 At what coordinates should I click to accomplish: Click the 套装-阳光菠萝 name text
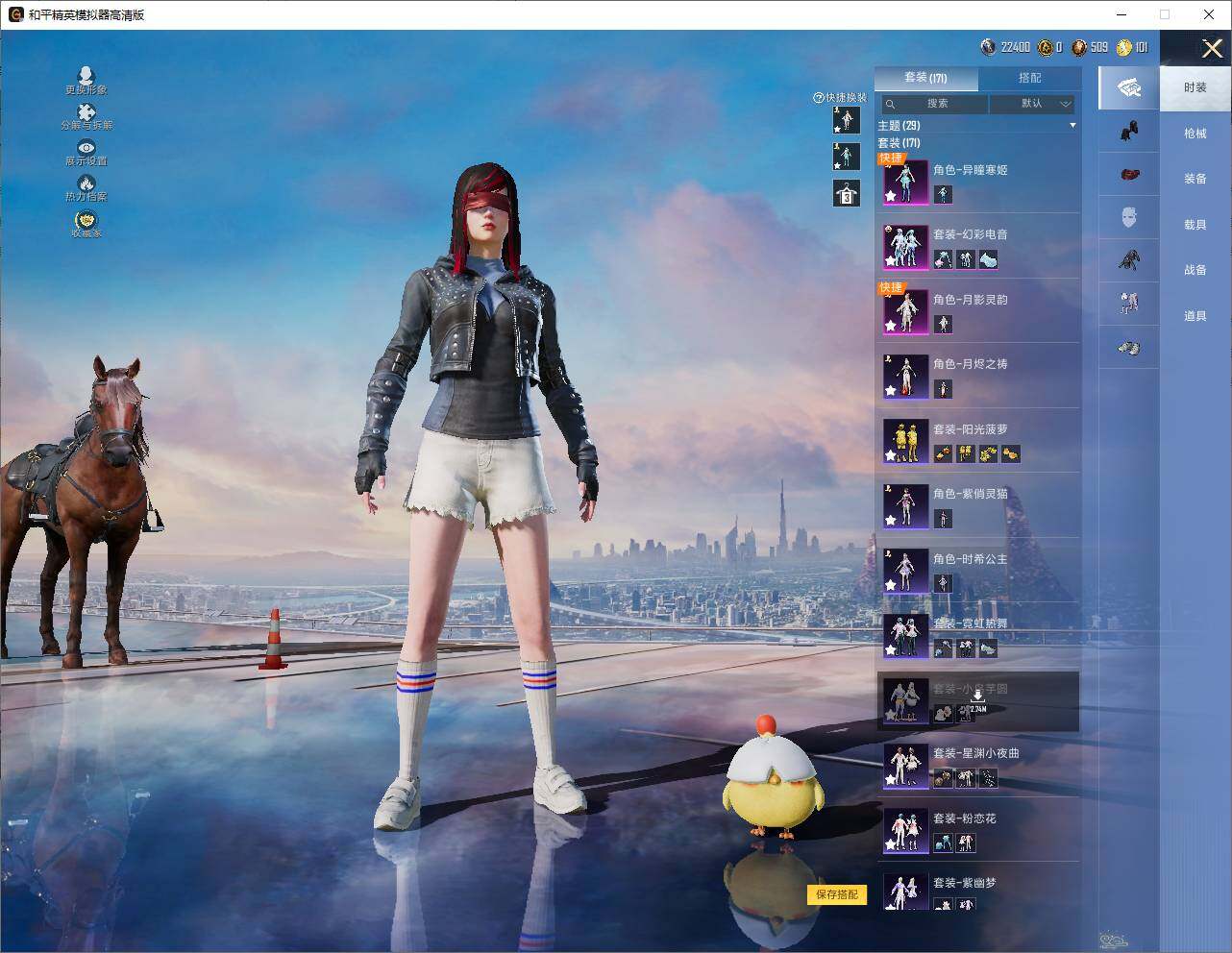(971, 429)
